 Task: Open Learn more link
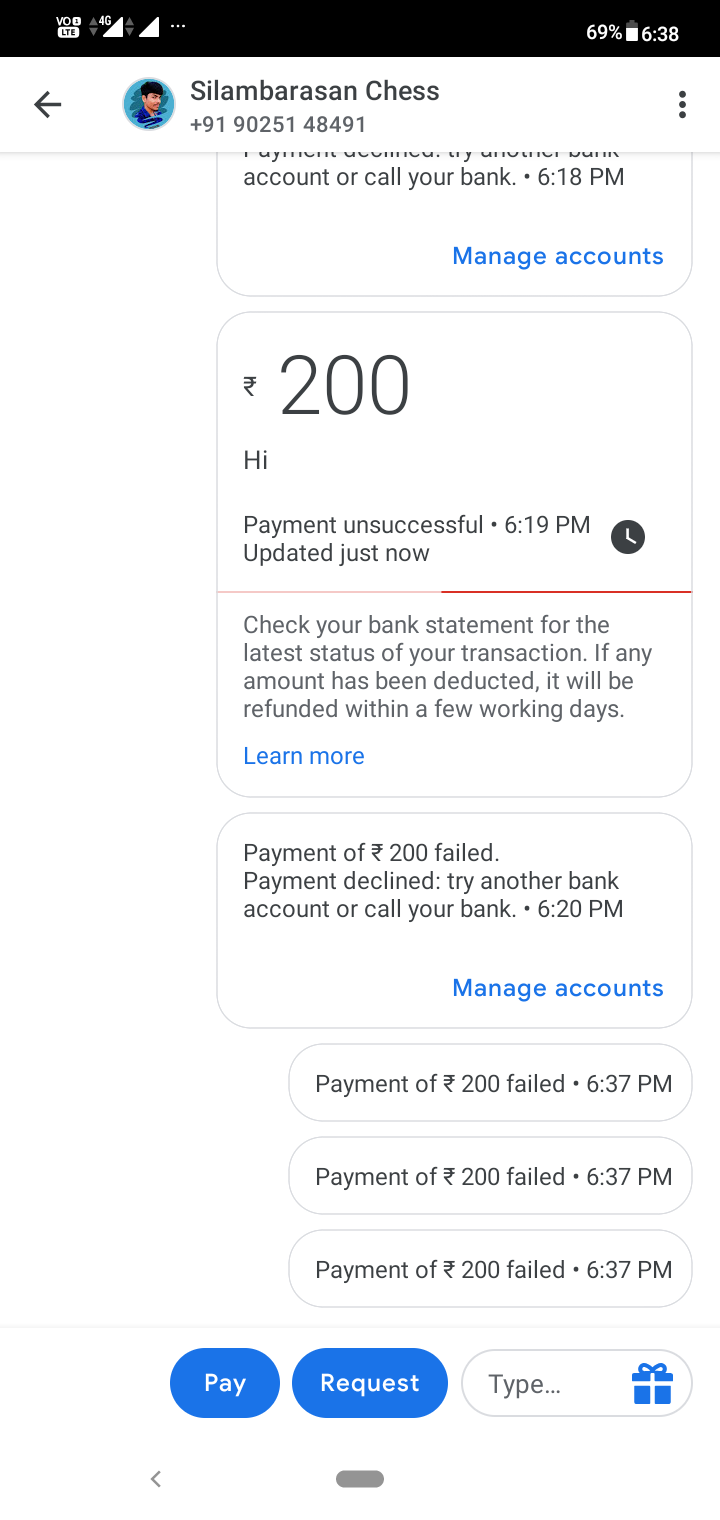coord(304,756)
